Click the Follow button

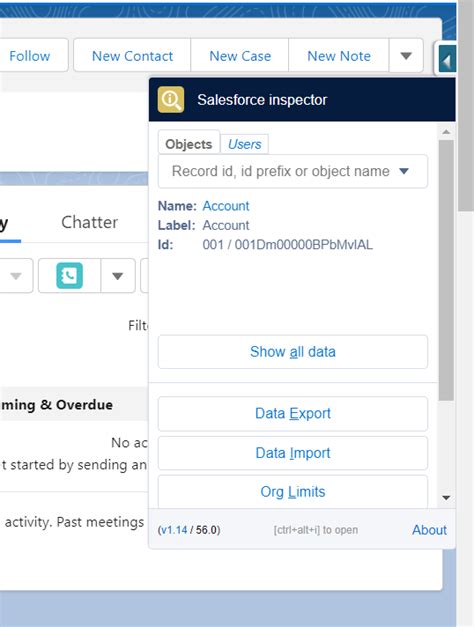30,56
